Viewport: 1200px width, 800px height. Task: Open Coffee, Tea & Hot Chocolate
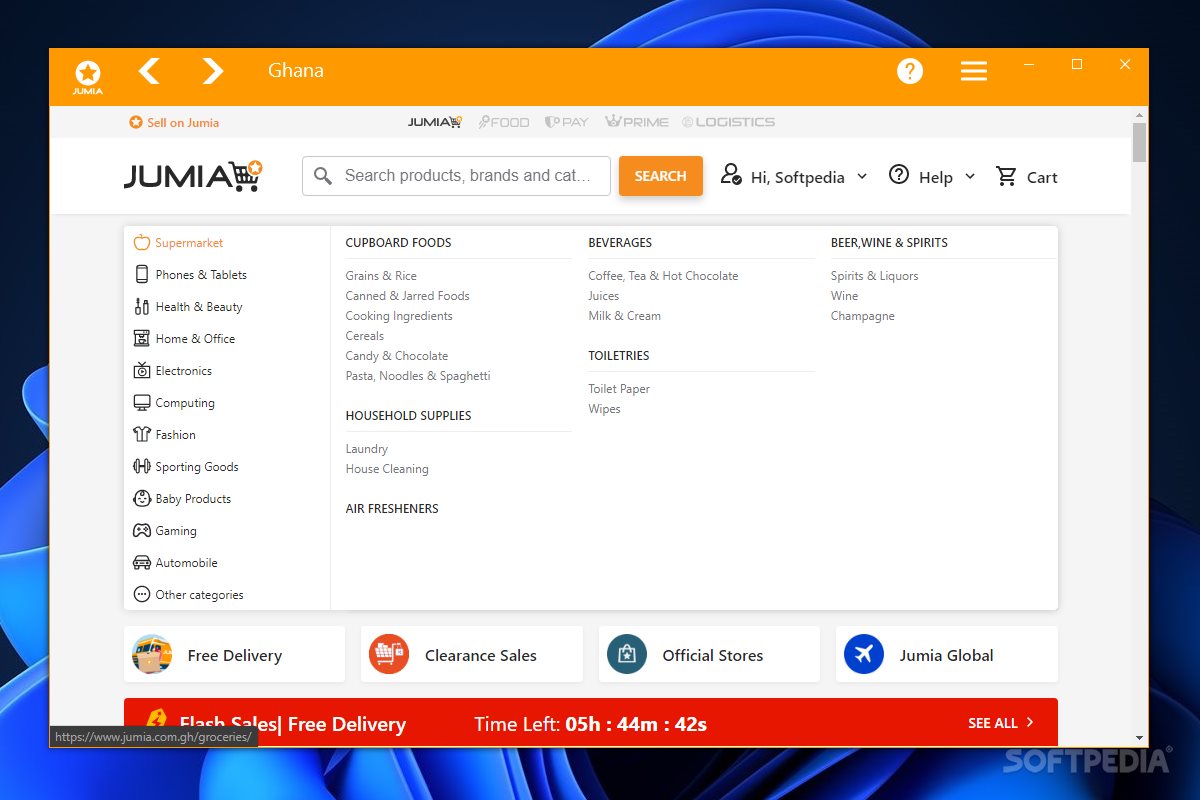pyautogui.click(x=663, y=276)
